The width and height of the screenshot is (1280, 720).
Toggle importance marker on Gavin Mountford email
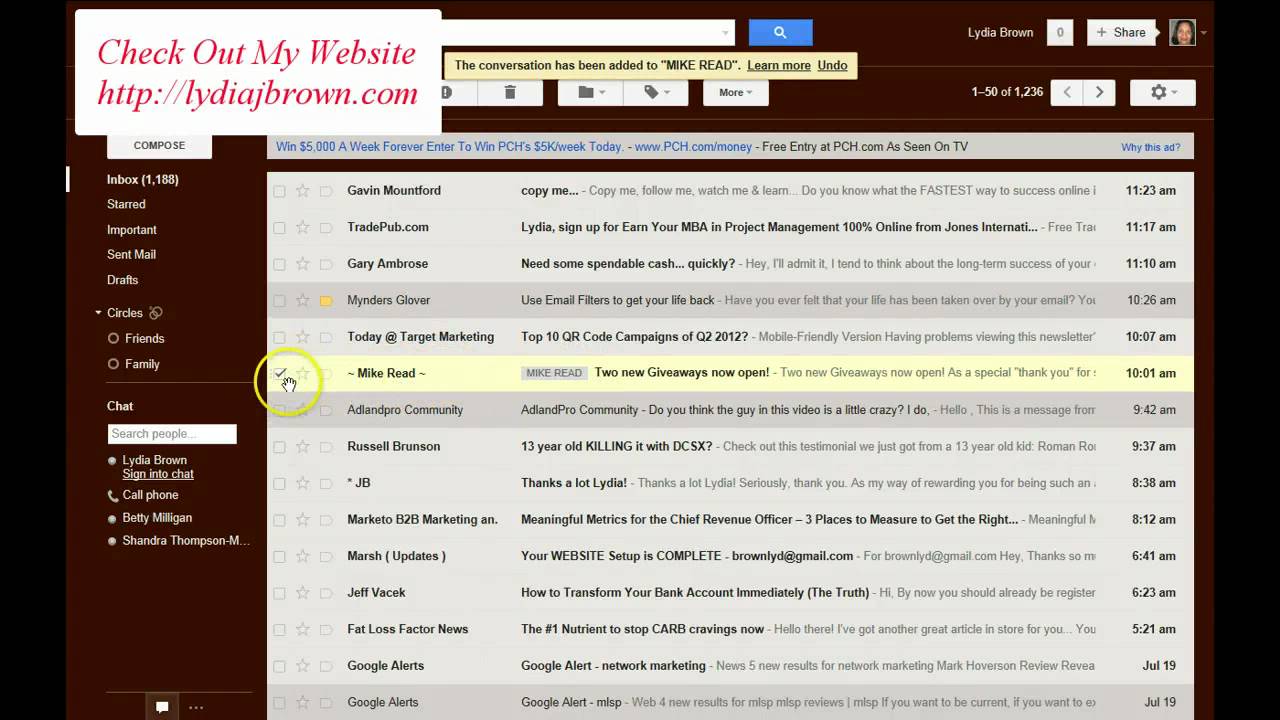pos(326,191)
